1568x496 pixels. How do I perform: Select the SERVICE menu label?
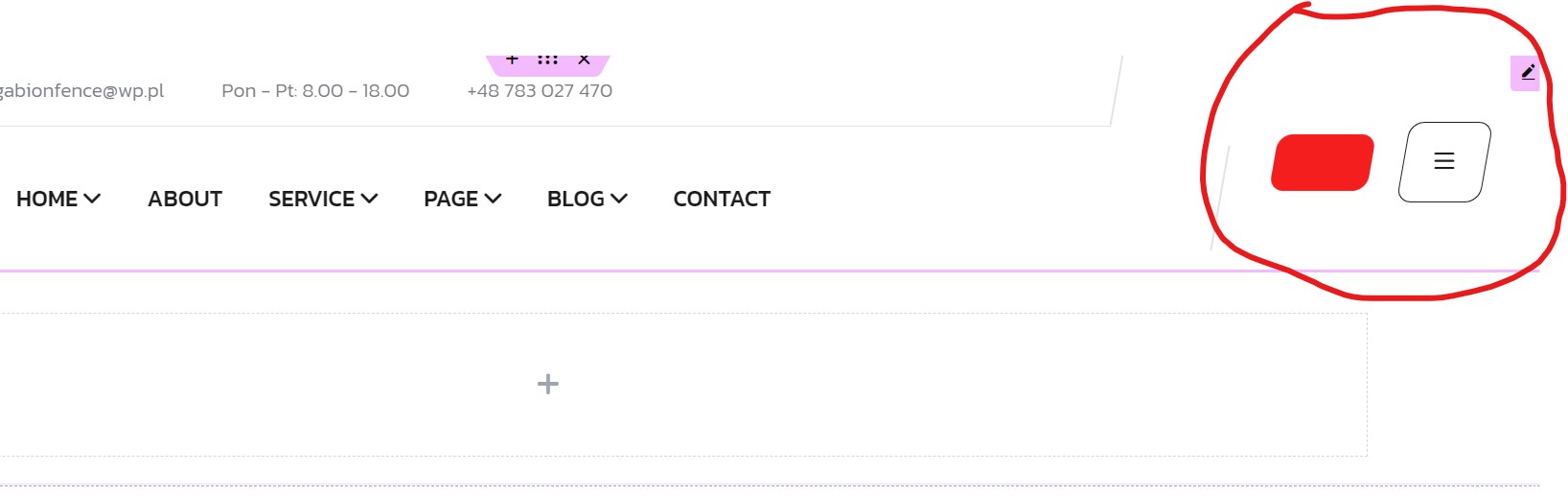click(x=311, y=199)
